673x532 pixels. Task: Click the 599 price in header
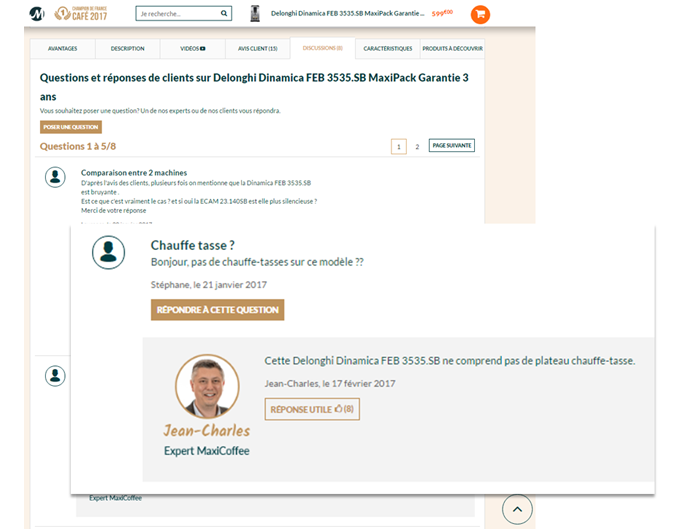[442, 13]
